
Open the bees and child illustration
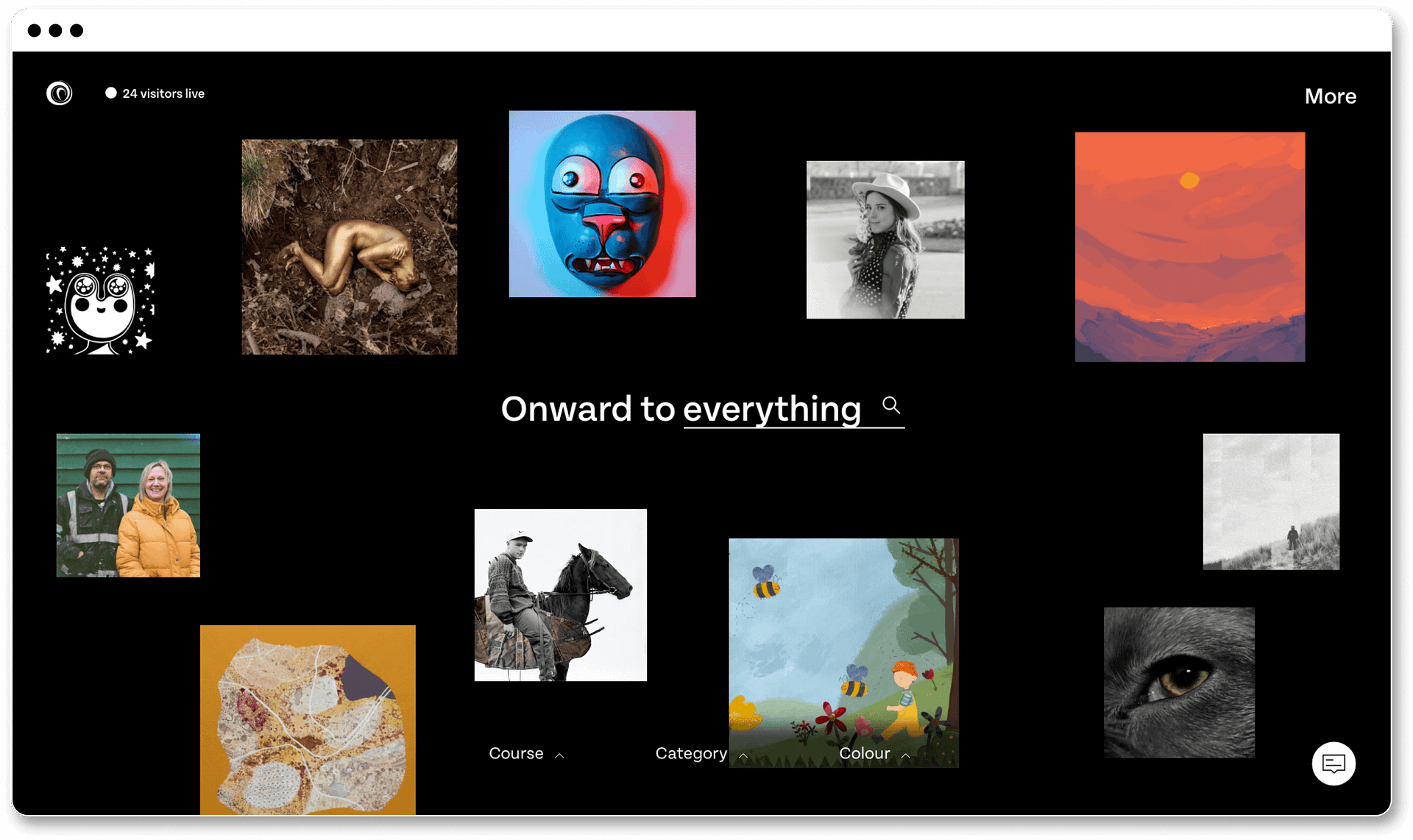tap(843, 653)
